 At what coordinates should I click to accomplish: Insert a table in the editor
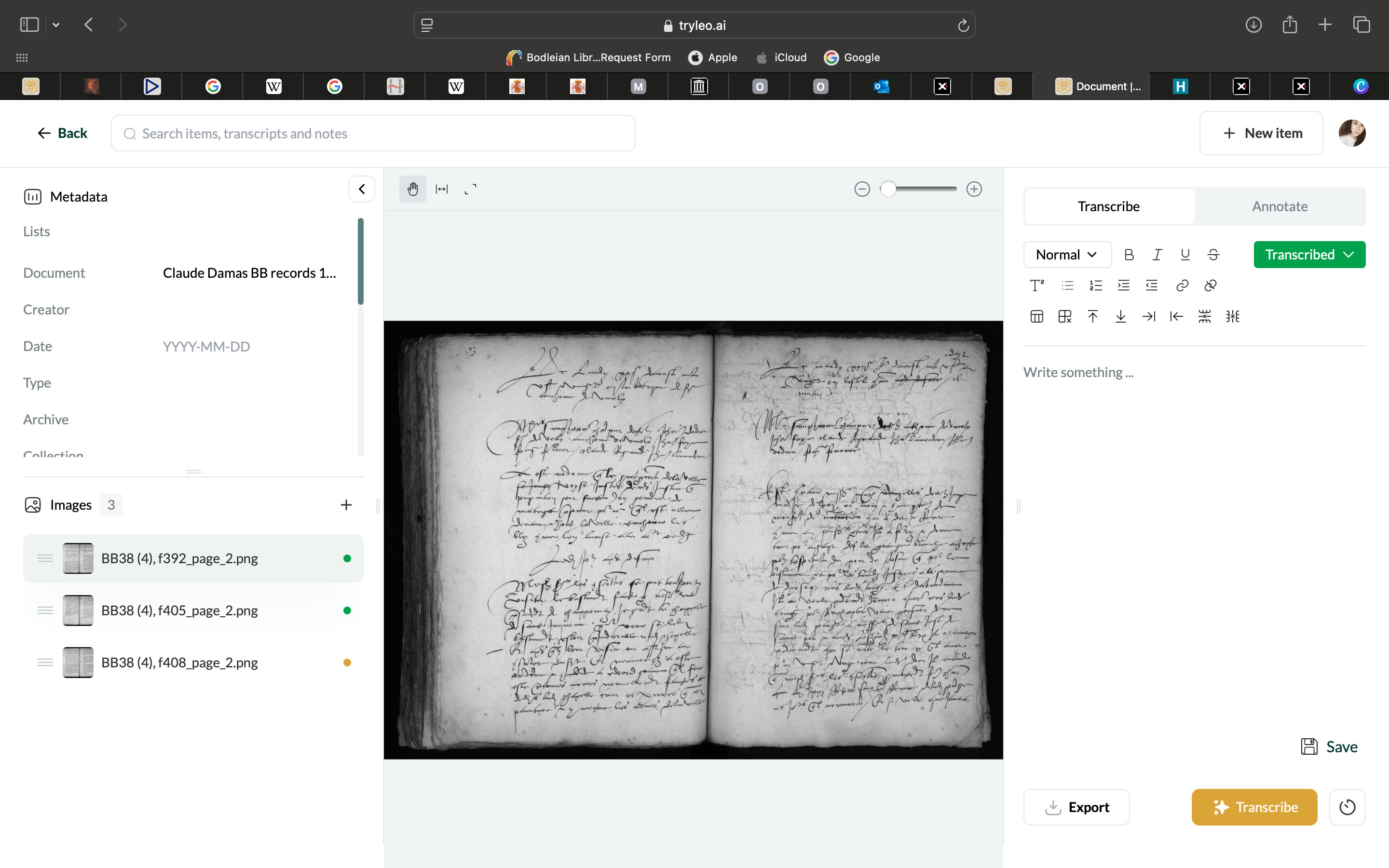pos(1036,316)
